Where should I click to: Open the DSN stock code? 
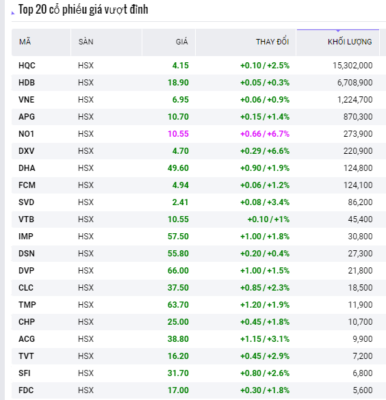pos(26,254)
